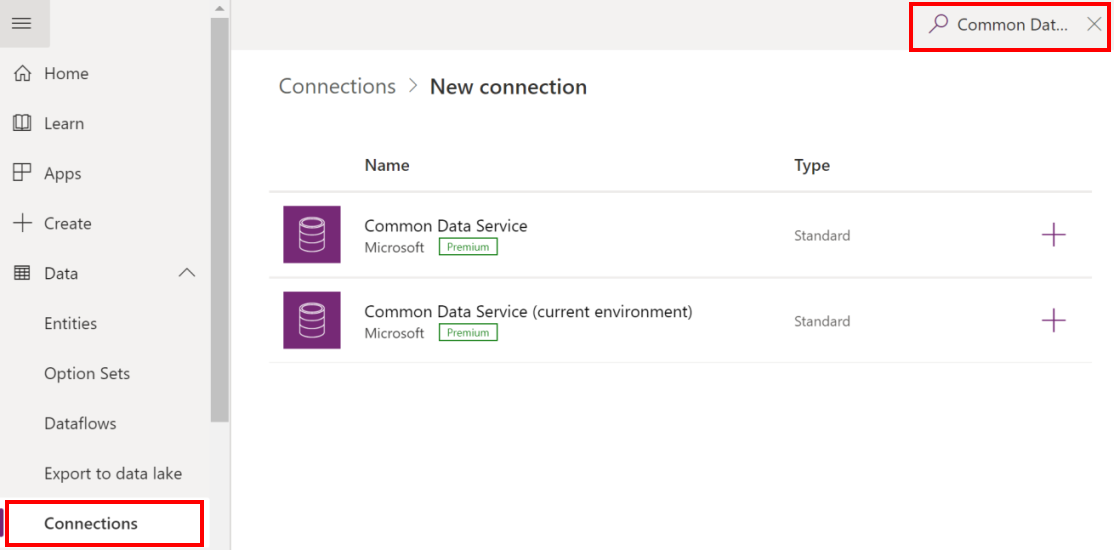Go back via Connections breadcrumb
The height and width of the screenshot is (550, 1114).
[337, 86]
